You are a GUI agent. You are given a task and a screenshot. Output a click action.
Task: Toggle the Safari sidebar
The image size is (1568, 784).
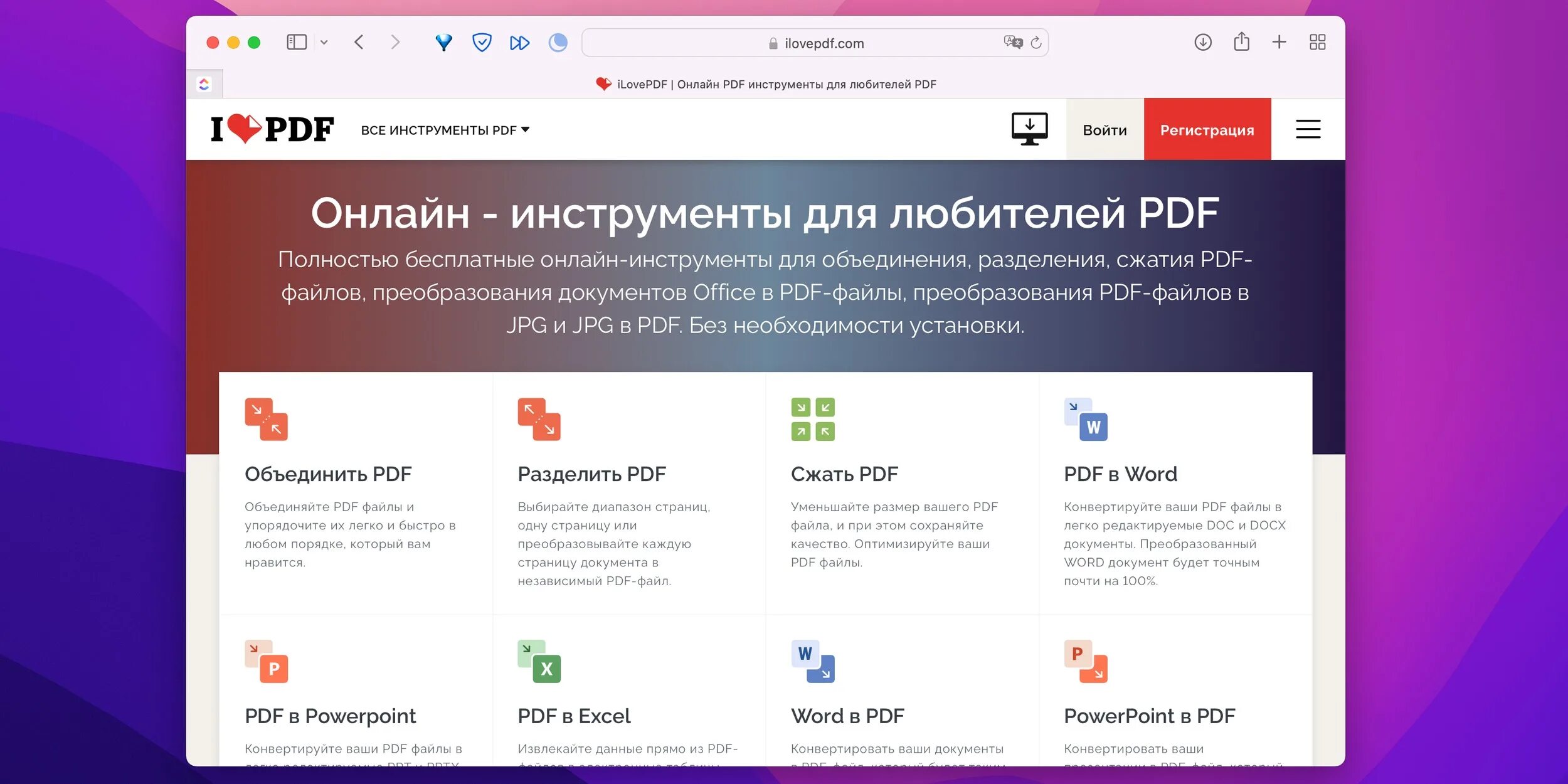tap(296, 43)
